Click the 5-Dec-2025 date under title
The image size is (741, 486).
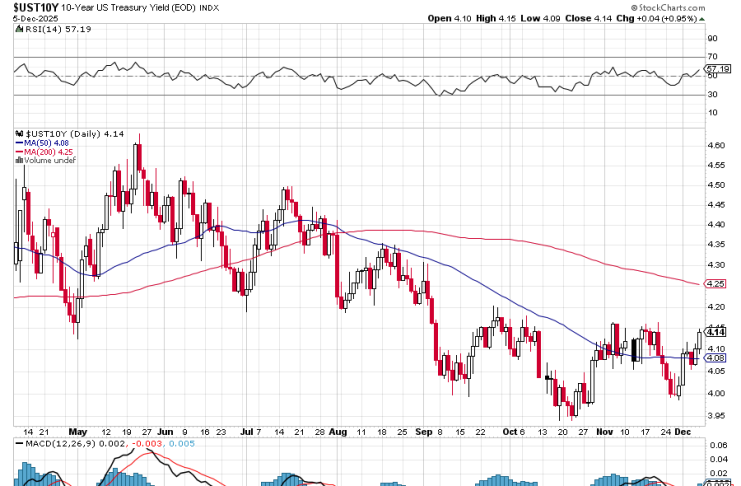[26, 18]
